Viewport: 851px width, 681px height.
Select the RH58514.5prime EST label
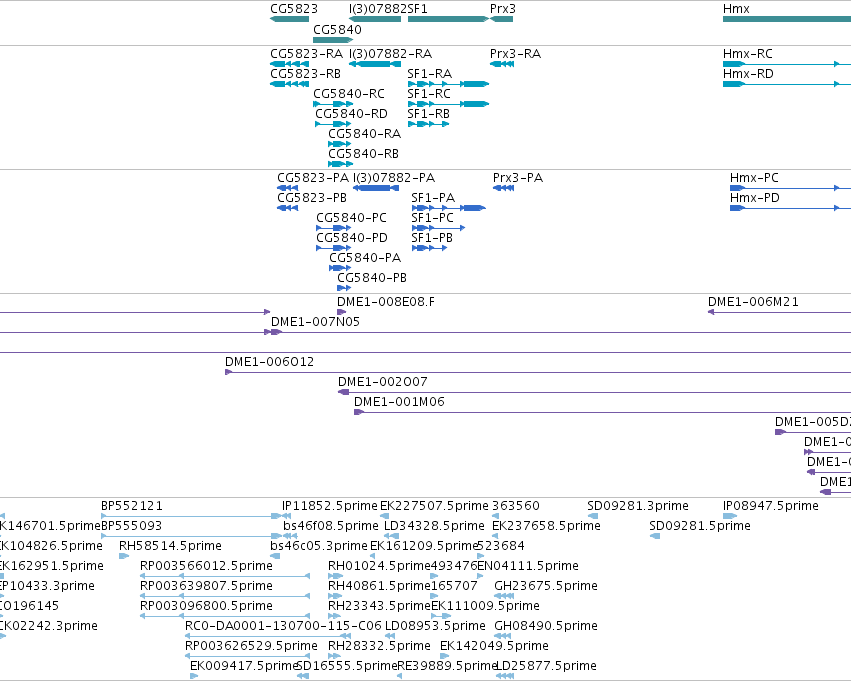170,546
